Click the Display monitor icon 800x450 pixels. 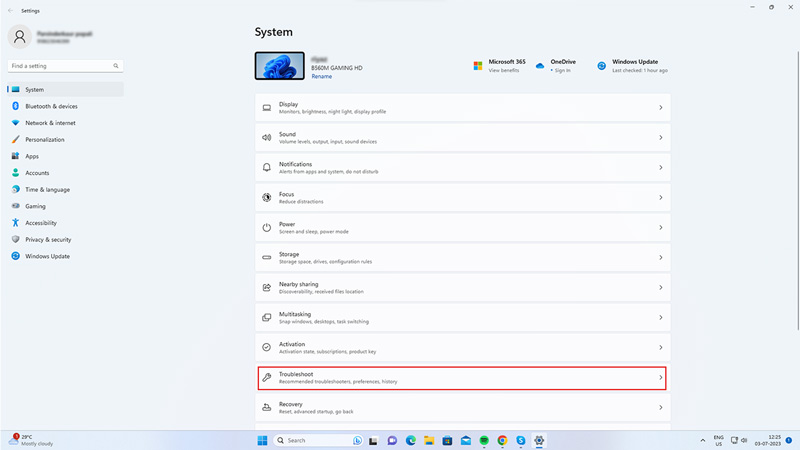(267, 108)
